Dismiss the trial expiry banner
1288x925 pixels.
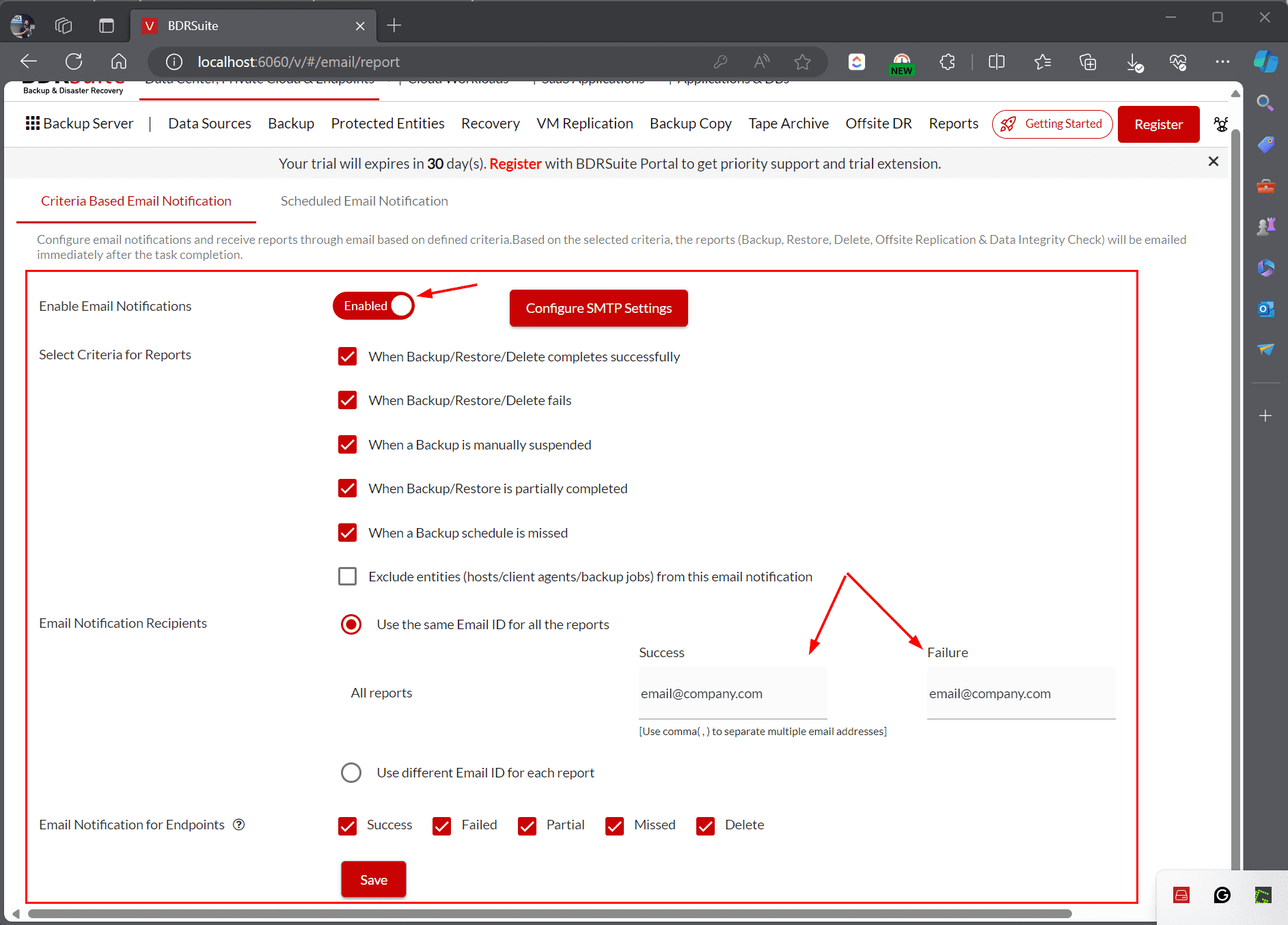pos(1214,162)
